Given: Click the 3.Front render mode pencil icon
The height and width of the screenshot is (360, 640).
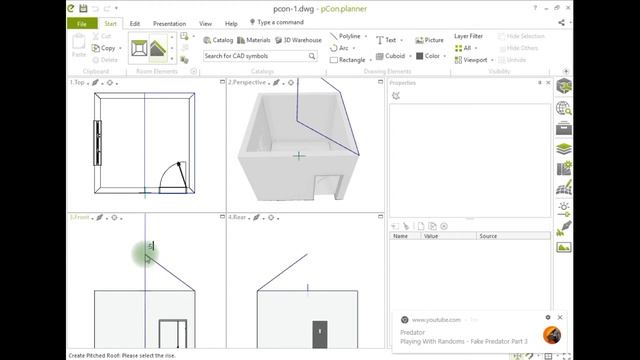Looking at the screenshot, I should coord(100,218).
